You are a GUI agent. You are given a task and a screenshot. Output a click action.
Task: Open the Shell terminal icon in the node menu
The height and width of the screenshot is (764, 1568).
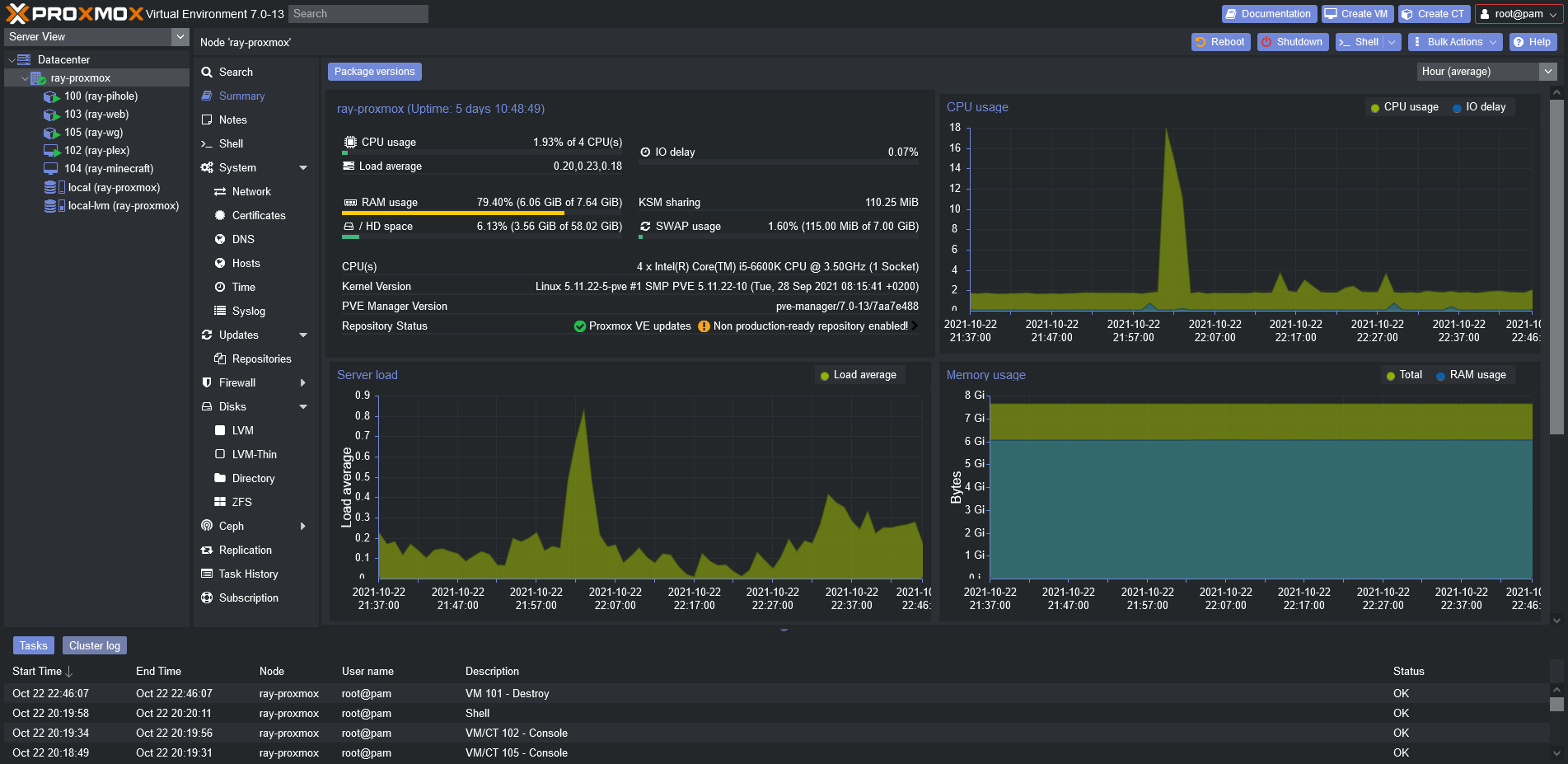(207, 144)
